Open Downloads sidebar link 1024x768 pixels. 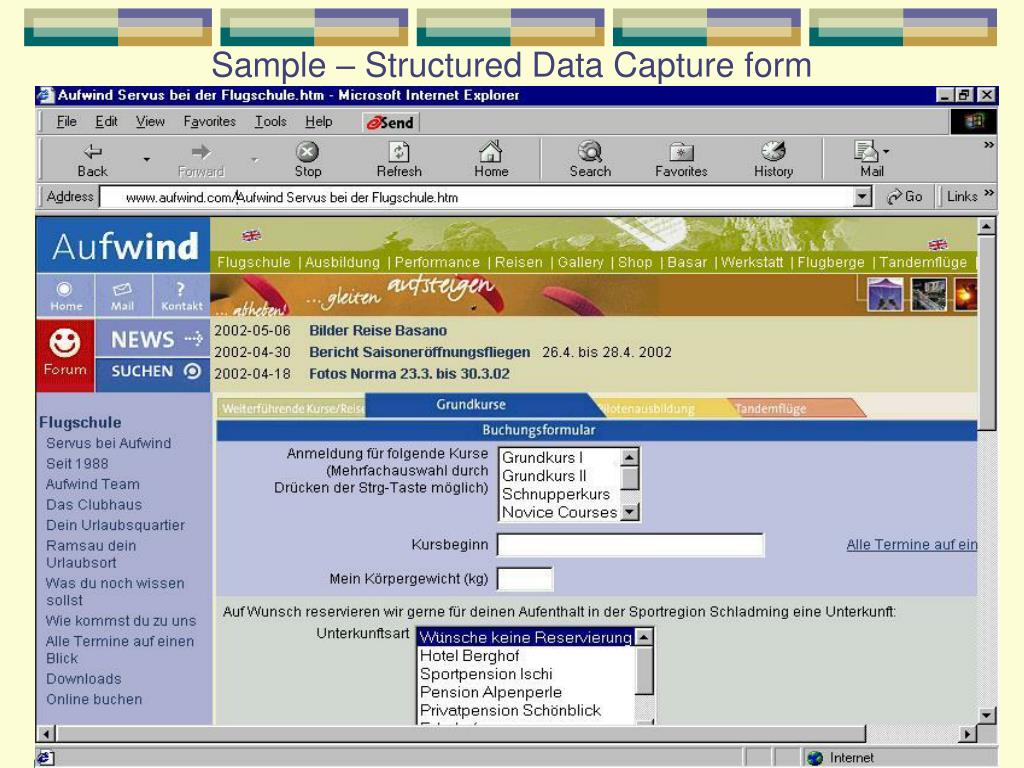click(84, 679)
